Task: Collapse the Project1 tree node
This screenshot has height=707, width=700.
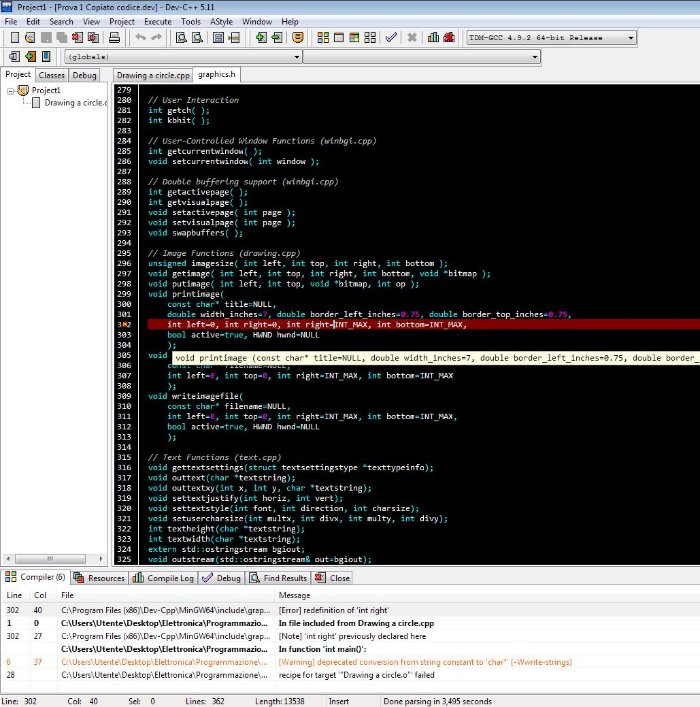Action: coord(10,91)
